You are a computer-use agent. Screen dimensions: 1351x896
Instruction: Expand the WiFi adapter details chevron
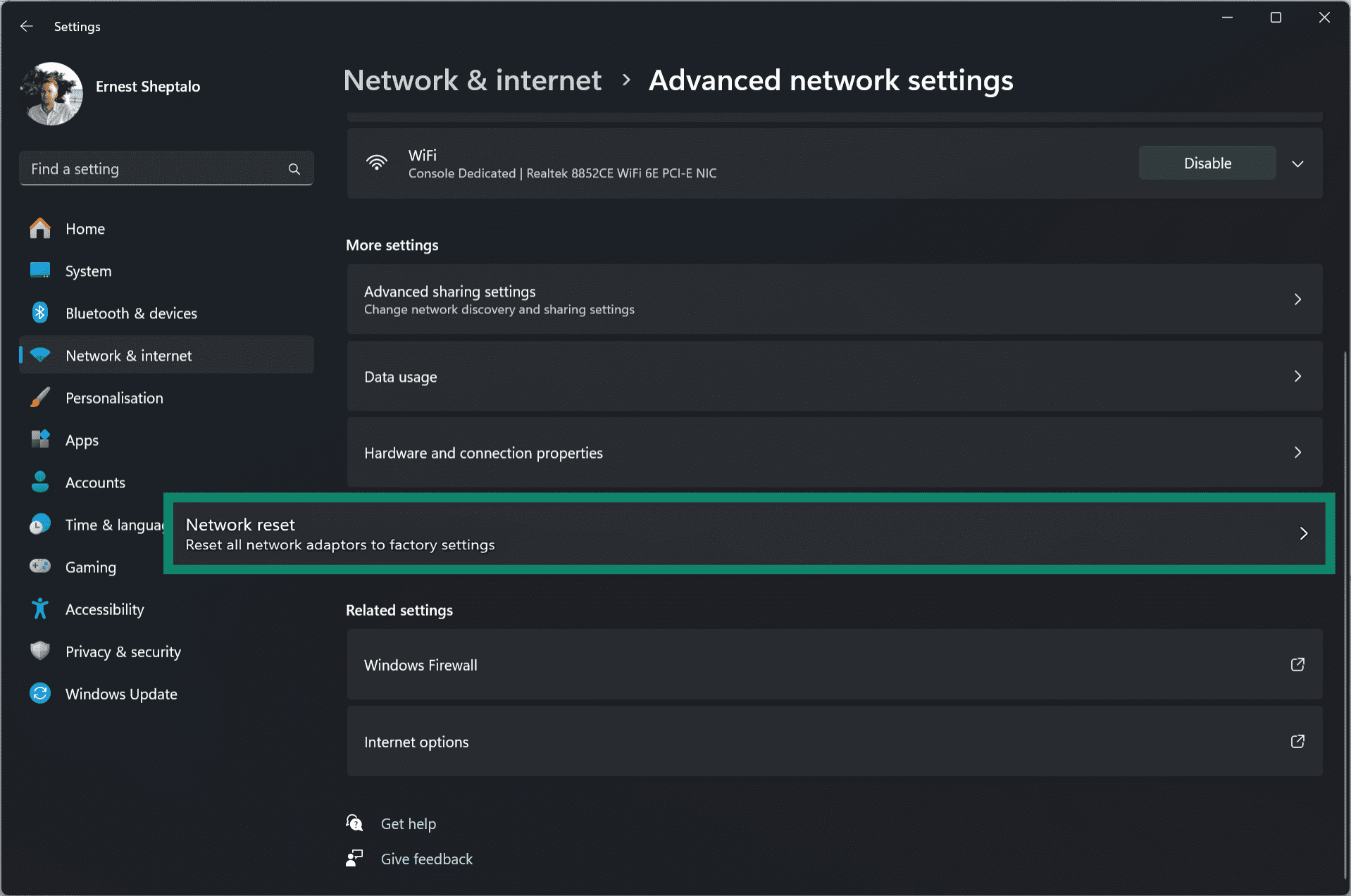[x=1298, y=163]
